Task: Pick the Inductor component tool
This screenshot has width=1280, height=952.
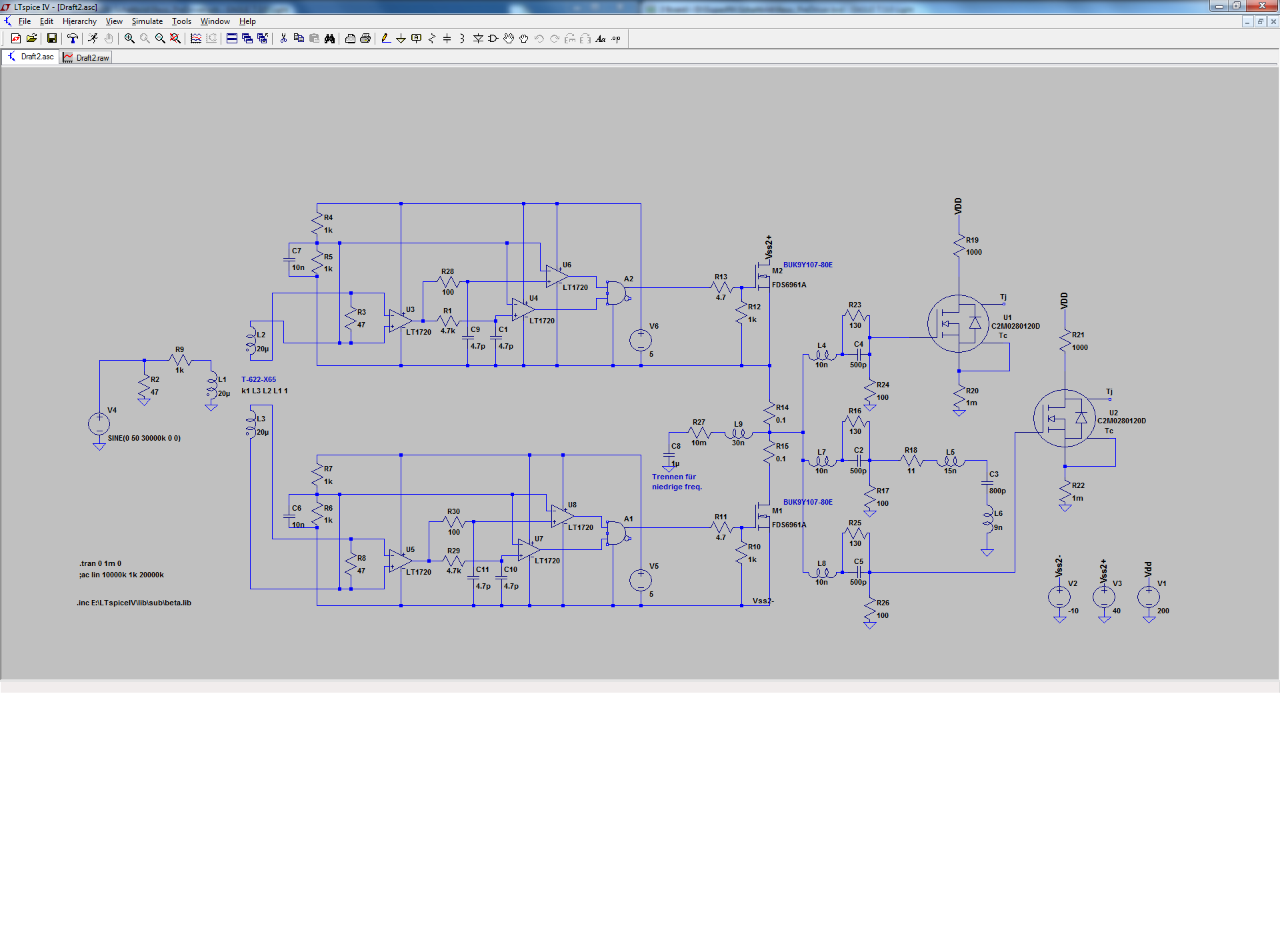Action: [462, 39]
